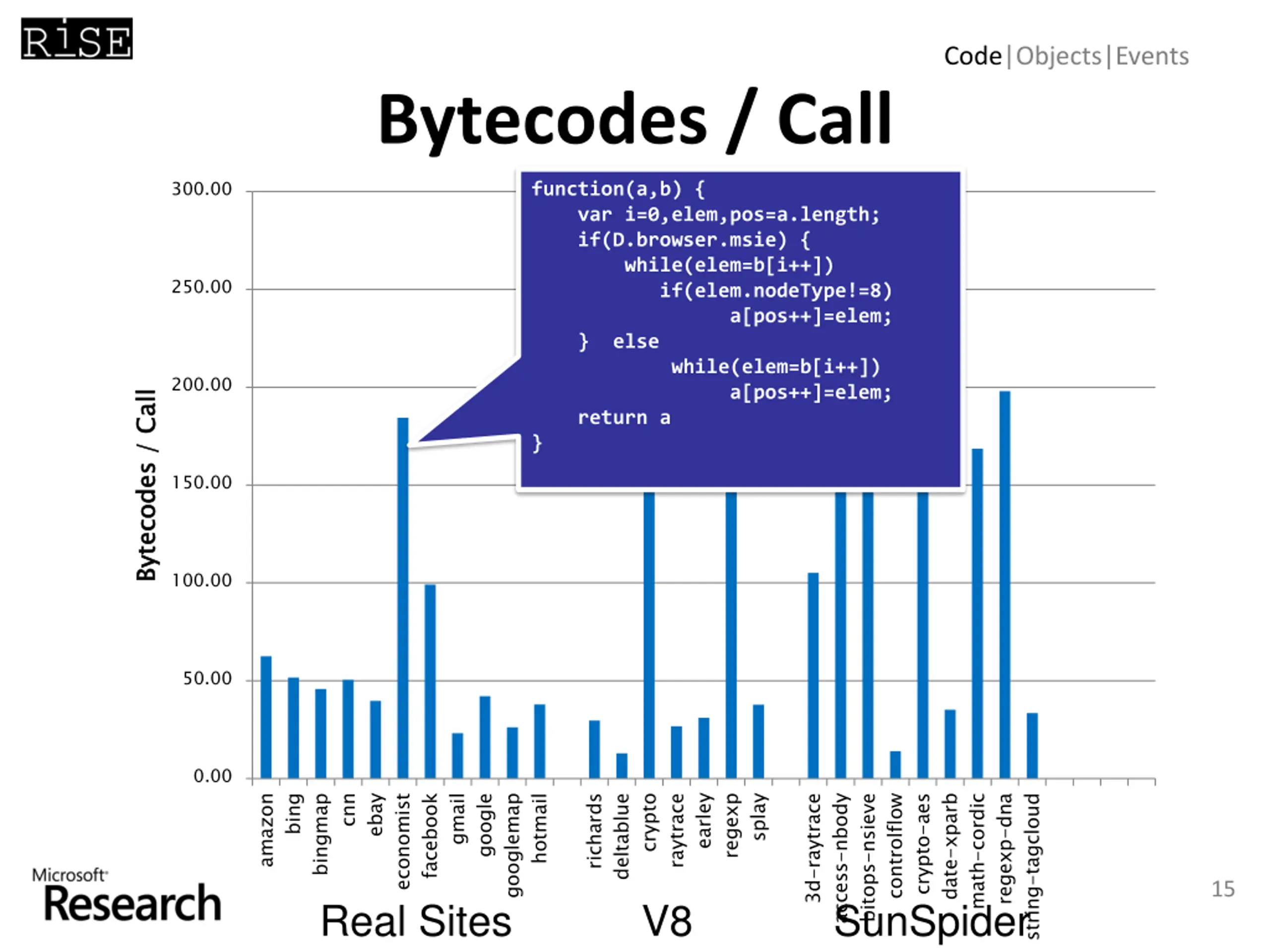Click the math-cordic bar
Screen dimensions: 1270x952
point(977,614)
